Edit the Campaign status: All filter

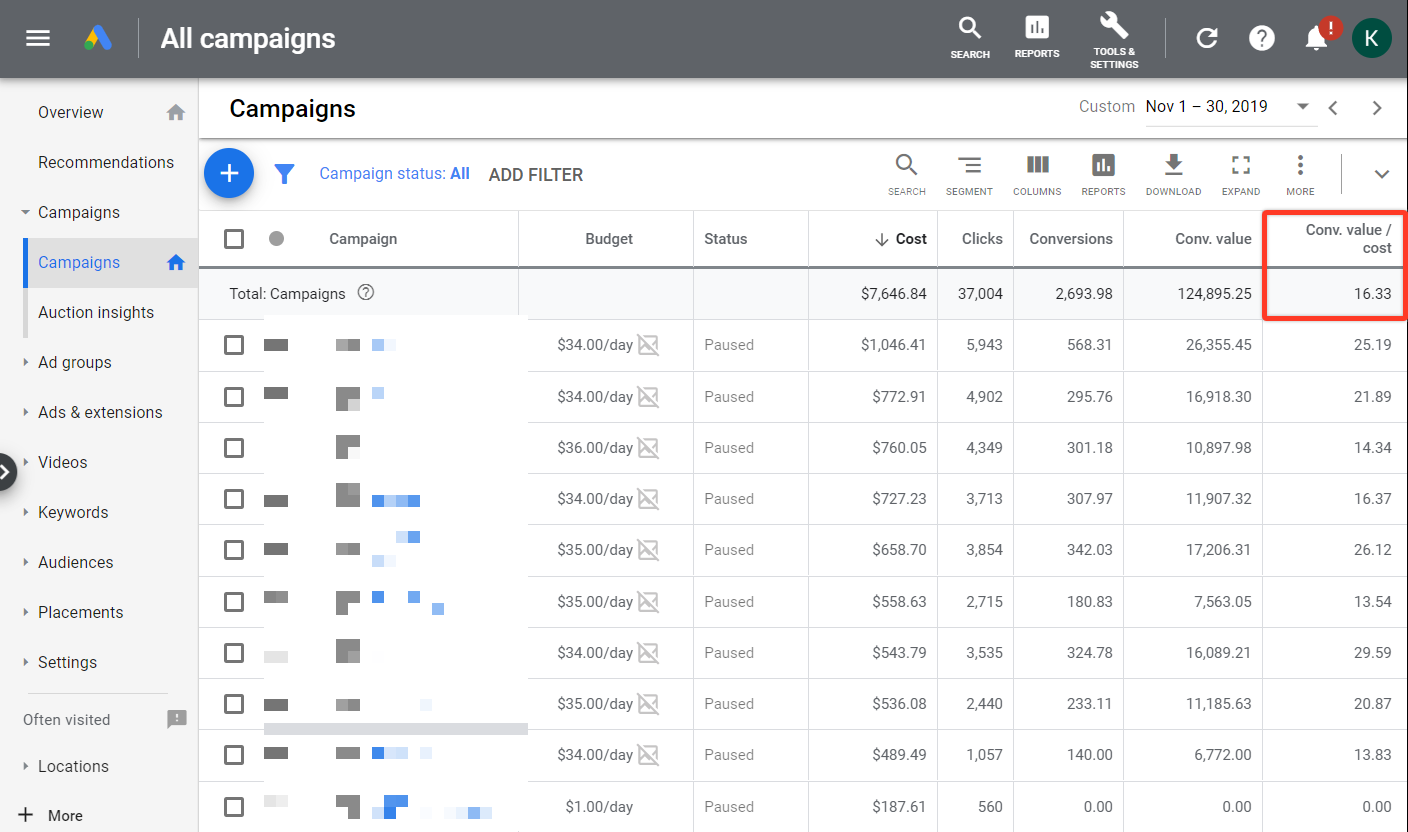coord(394,173)
